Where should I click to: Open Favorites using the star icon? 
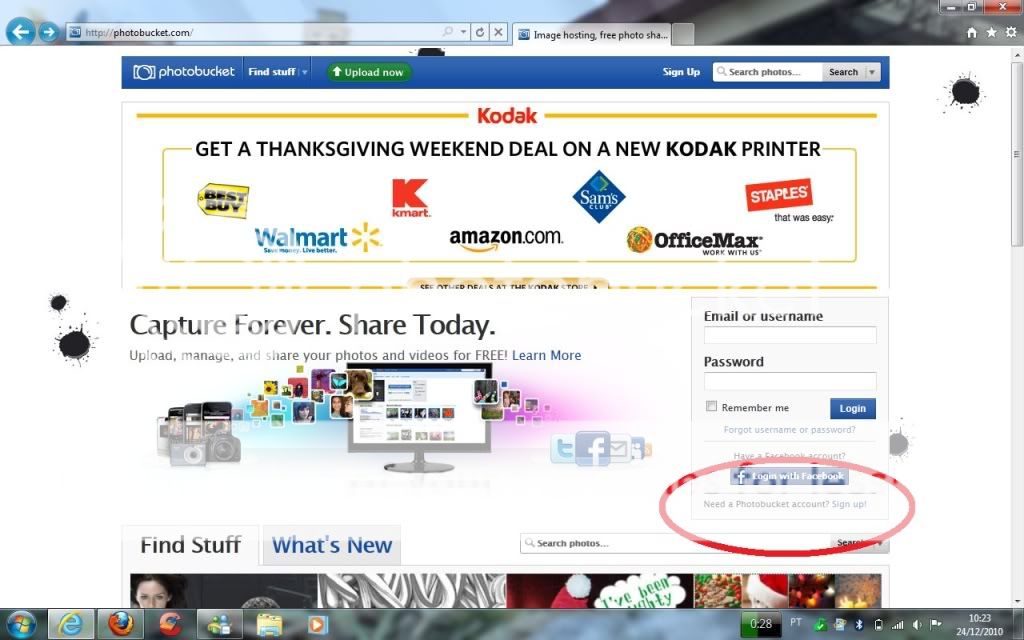coord(991,33)
